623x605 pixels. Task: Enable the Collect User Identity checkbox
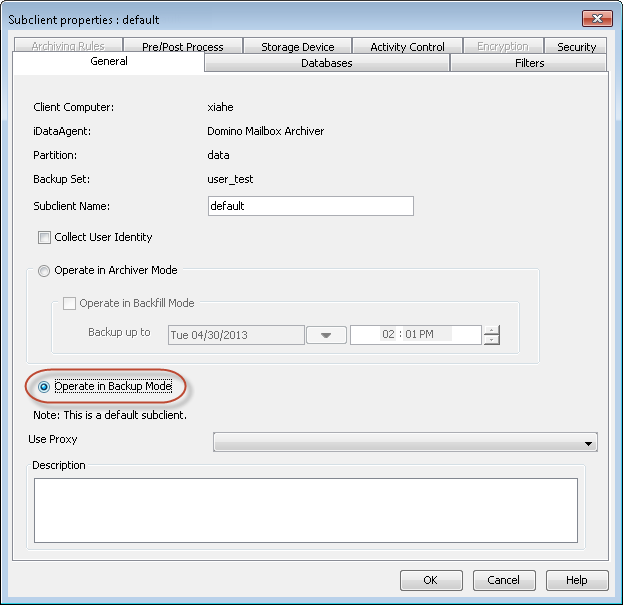(44, 238)
